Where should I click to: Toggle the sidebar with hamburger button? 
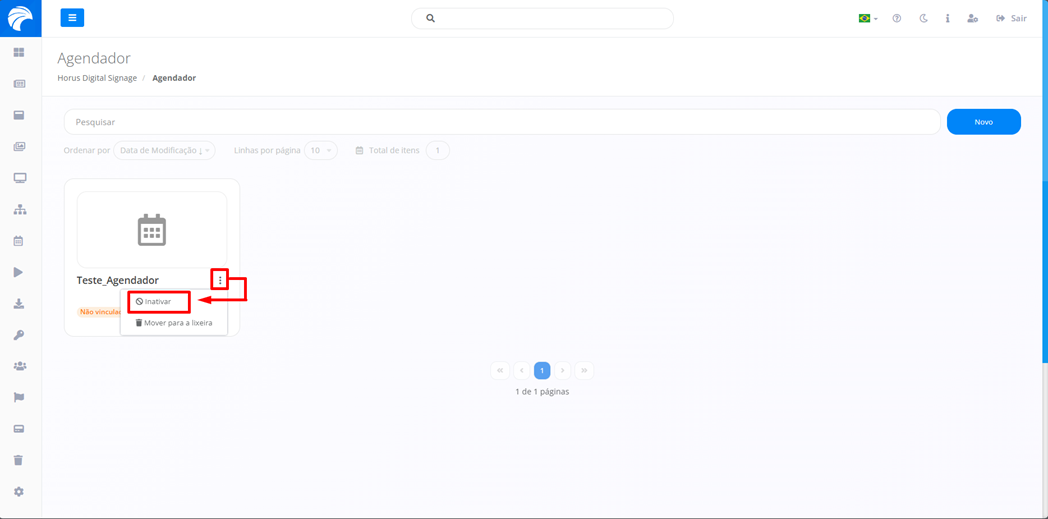[72, 18]
